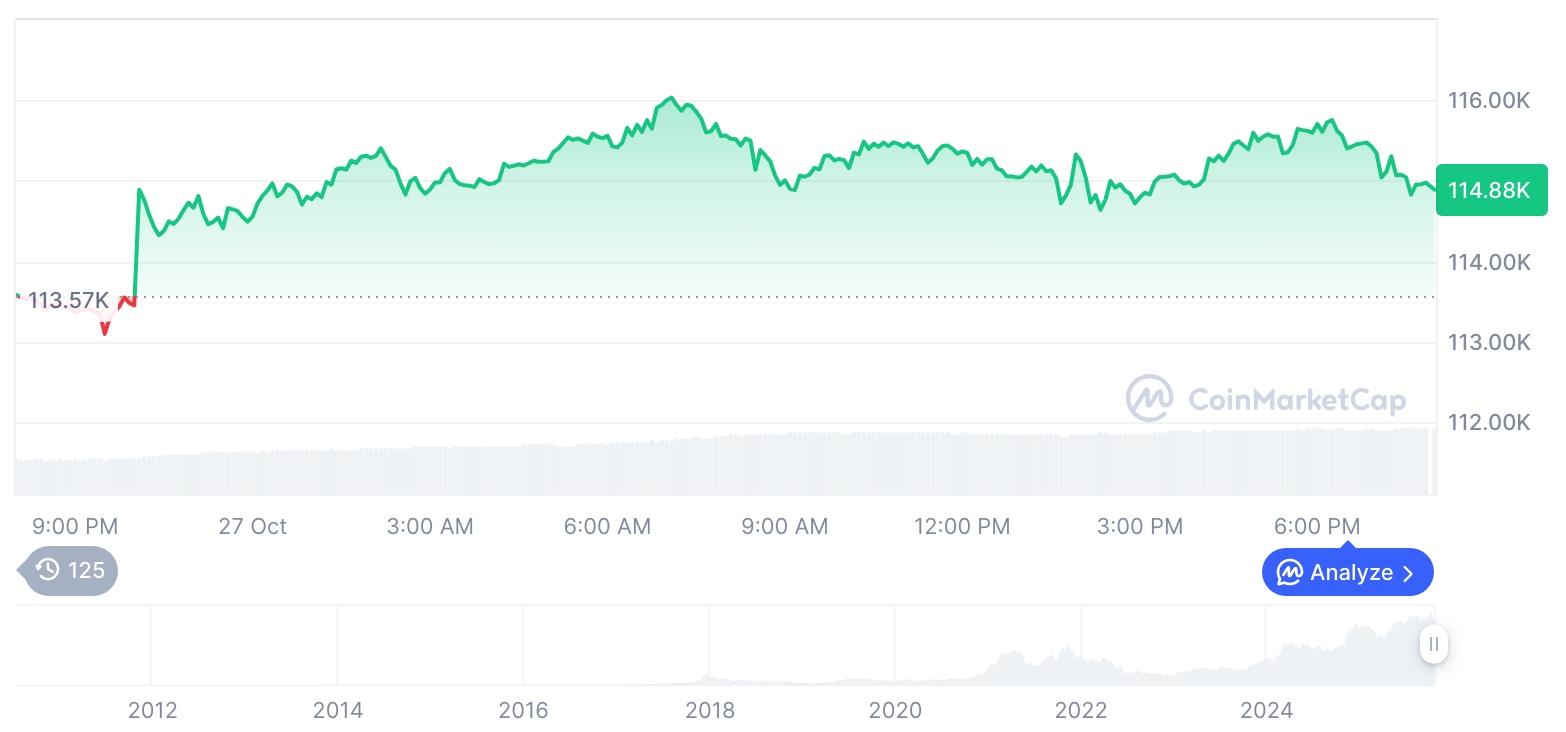Jump to 2012 on the overview timeline
The height and width of the screenshot is (732, 1566).
click(x=152, y=710)
